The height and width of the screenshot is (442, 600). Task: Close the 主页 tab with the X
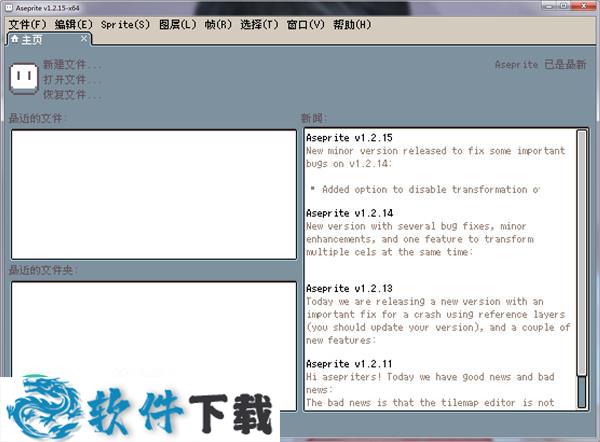coord(84,38)
